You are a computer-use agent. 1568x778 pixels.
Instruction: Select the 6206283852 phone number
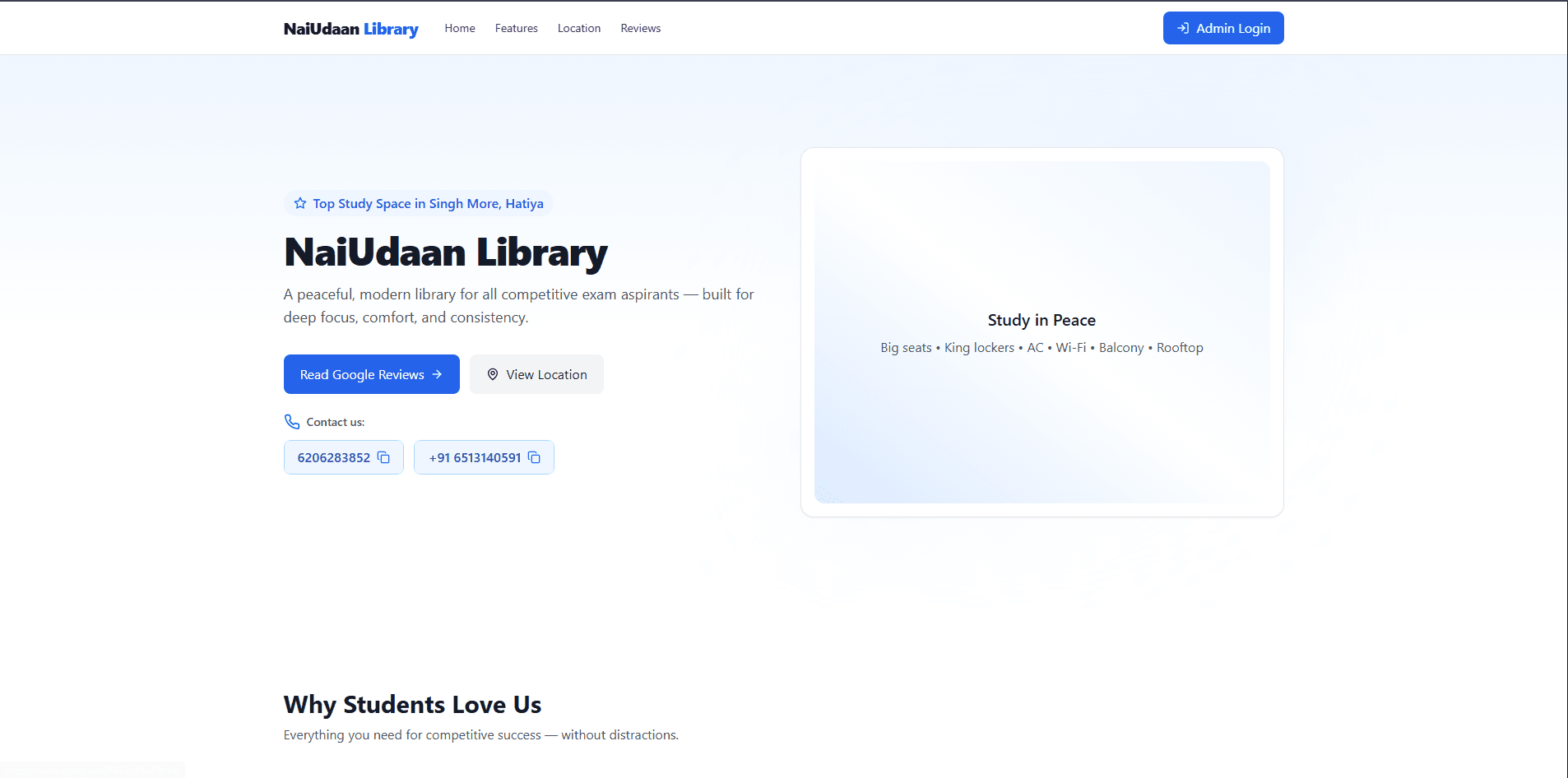[x=333, y=457]
